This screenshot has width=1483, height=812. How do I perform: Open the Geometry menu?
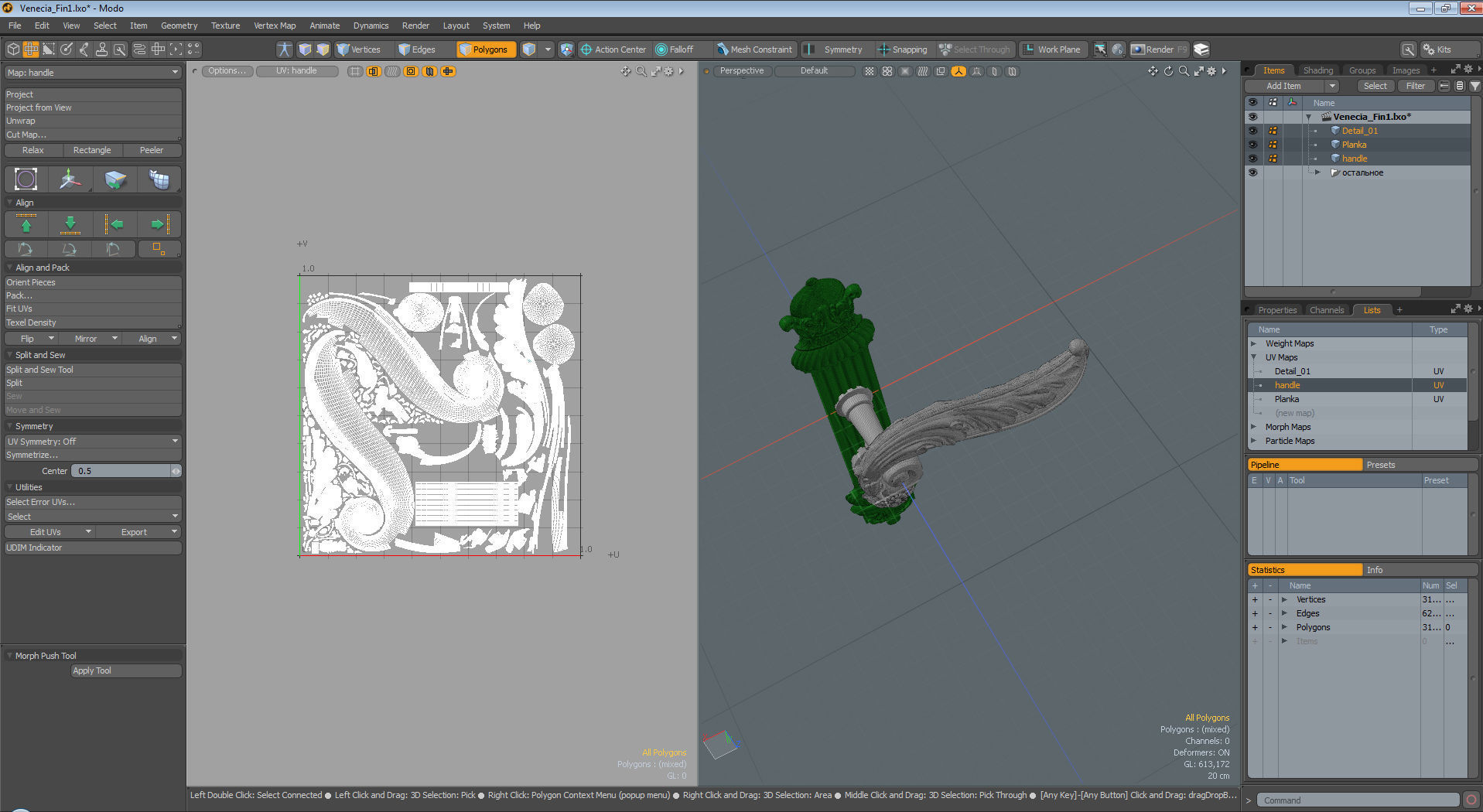[x=179, y=26]
